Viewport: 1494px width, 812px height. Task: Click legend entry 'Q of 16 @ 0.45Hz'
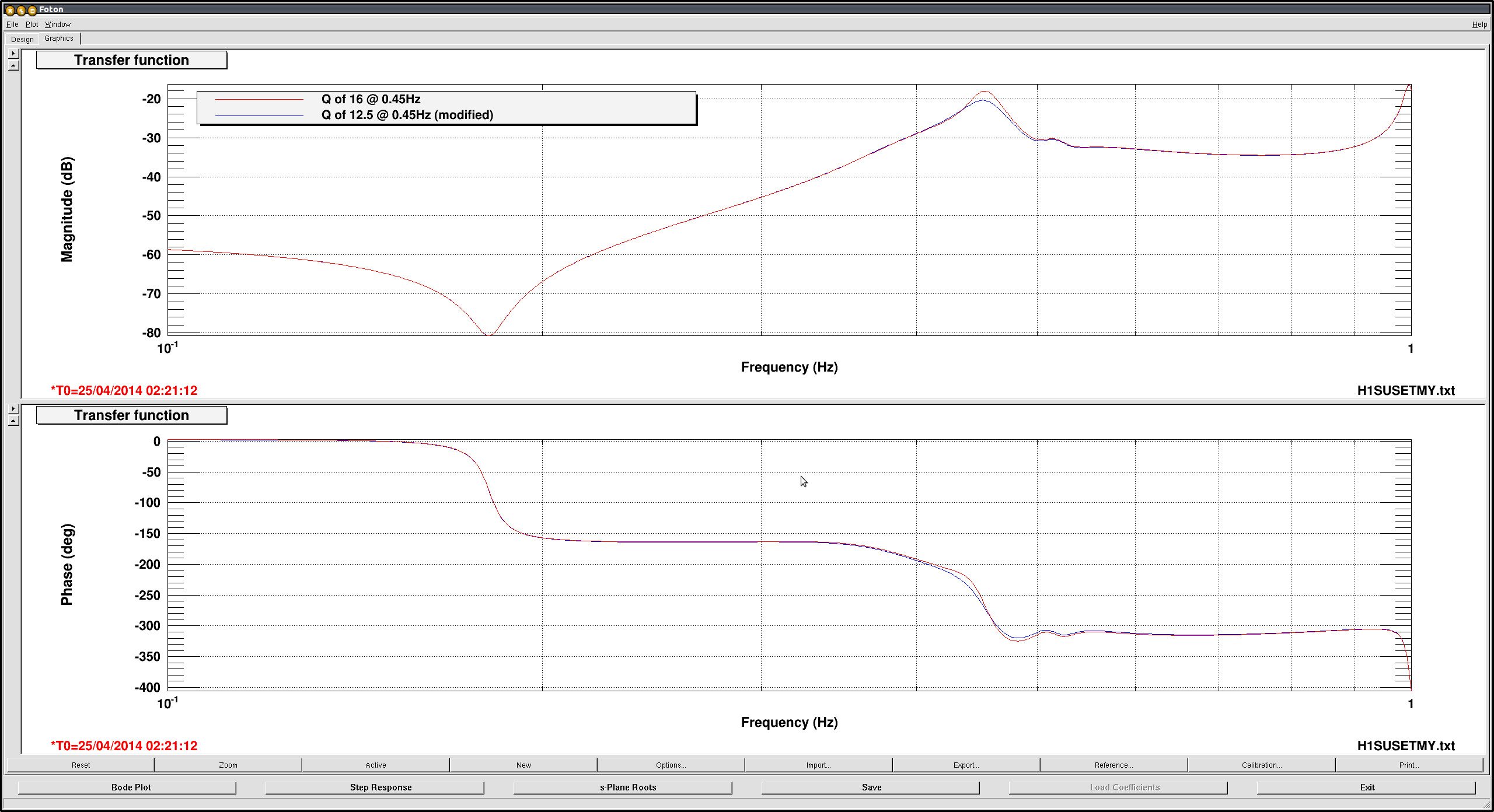point(371,99)
